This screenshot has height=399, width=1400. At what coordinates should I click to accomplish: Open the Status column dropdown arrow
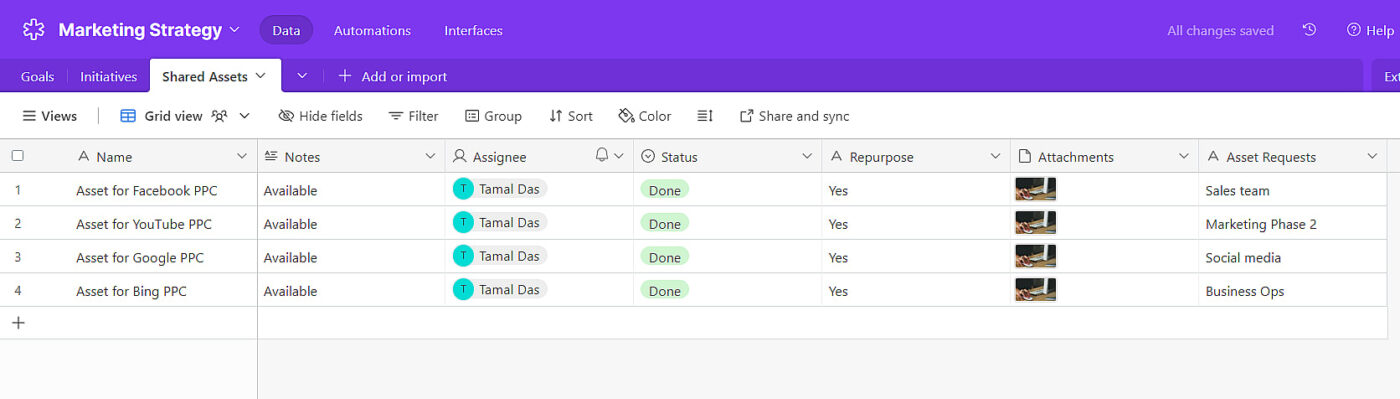pos(808,157)
